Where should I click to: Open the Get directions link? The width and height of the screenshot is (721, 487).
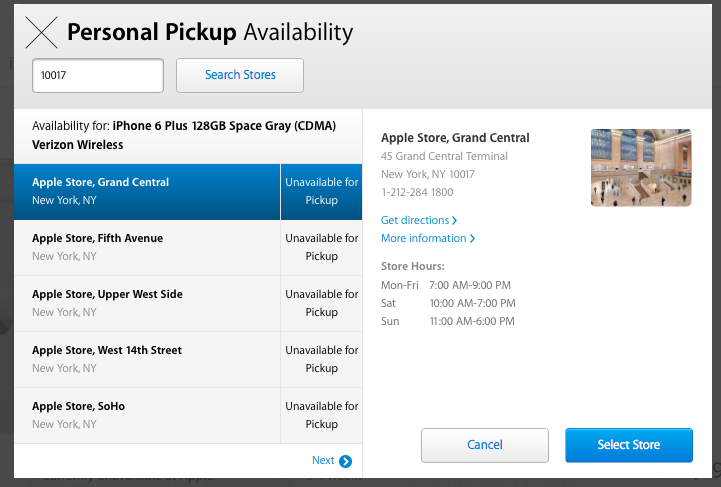tap(418, 220)
